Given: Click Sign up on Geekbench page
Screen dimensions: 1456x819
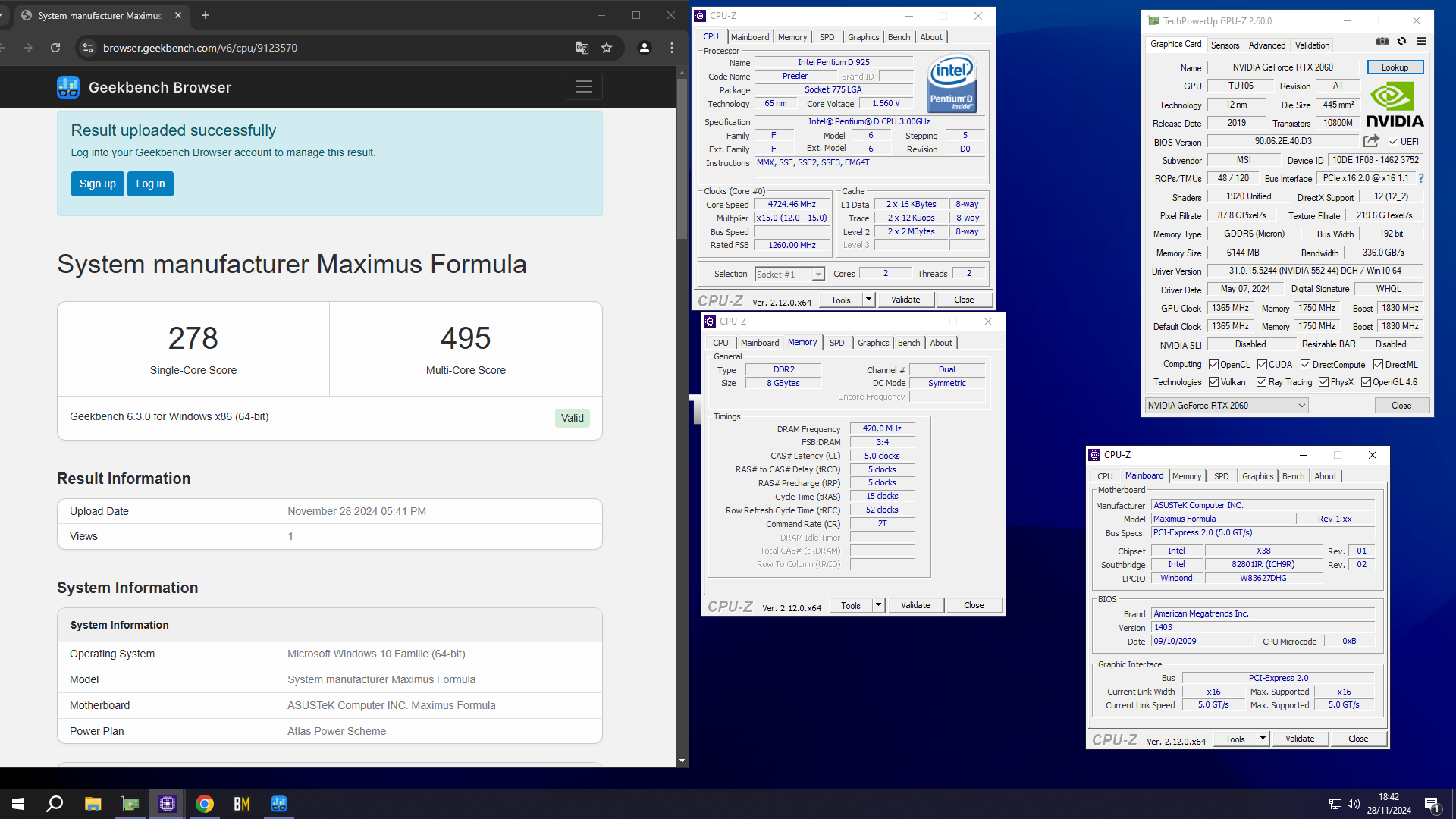Looking at the screenshot, I should click(x=98, y=184).
